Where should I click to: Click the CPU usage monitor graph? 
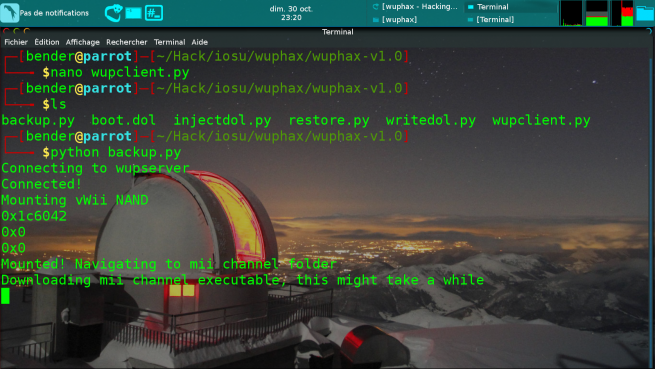click(571, 13)
